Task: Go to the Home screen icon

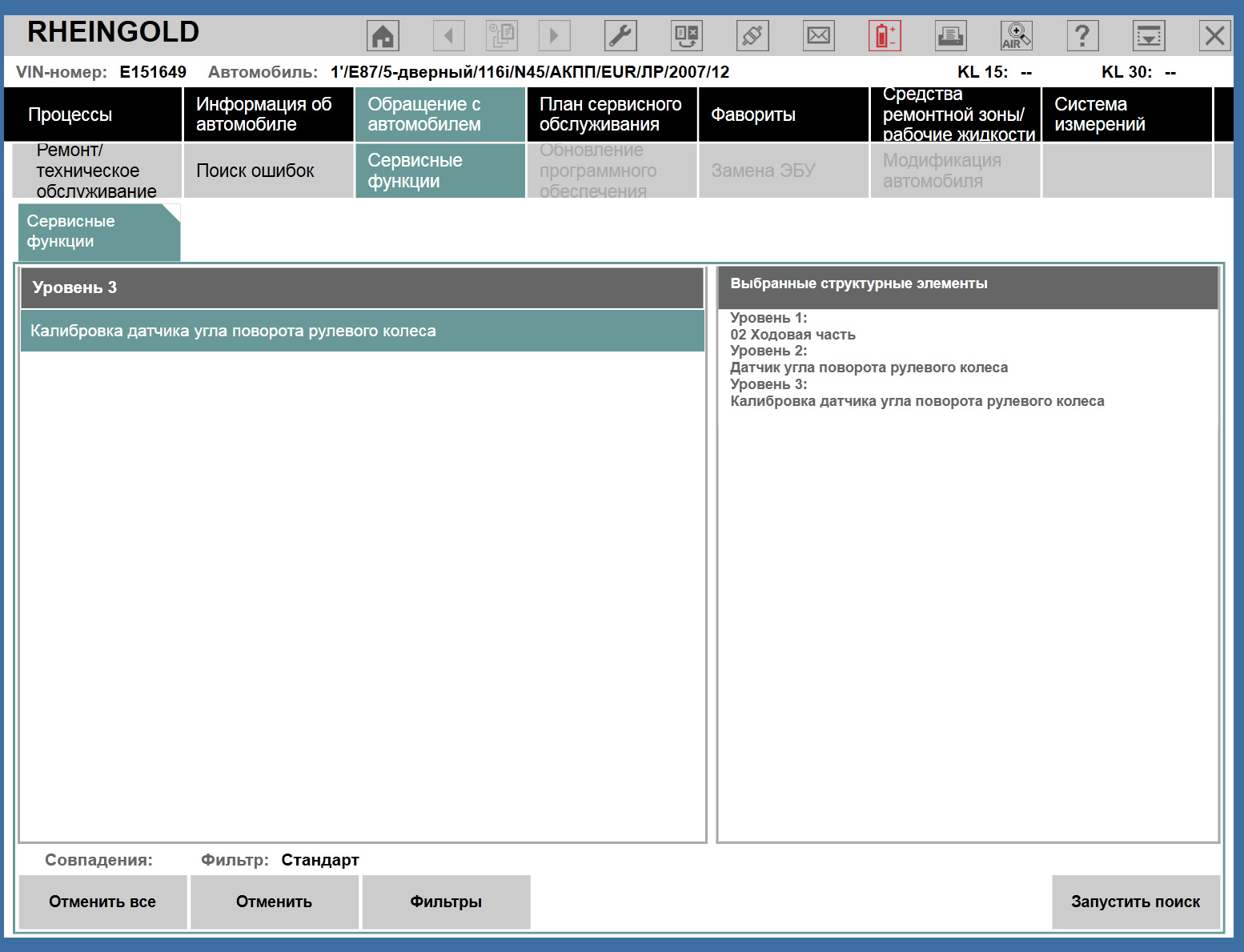Action: point(383,35)
